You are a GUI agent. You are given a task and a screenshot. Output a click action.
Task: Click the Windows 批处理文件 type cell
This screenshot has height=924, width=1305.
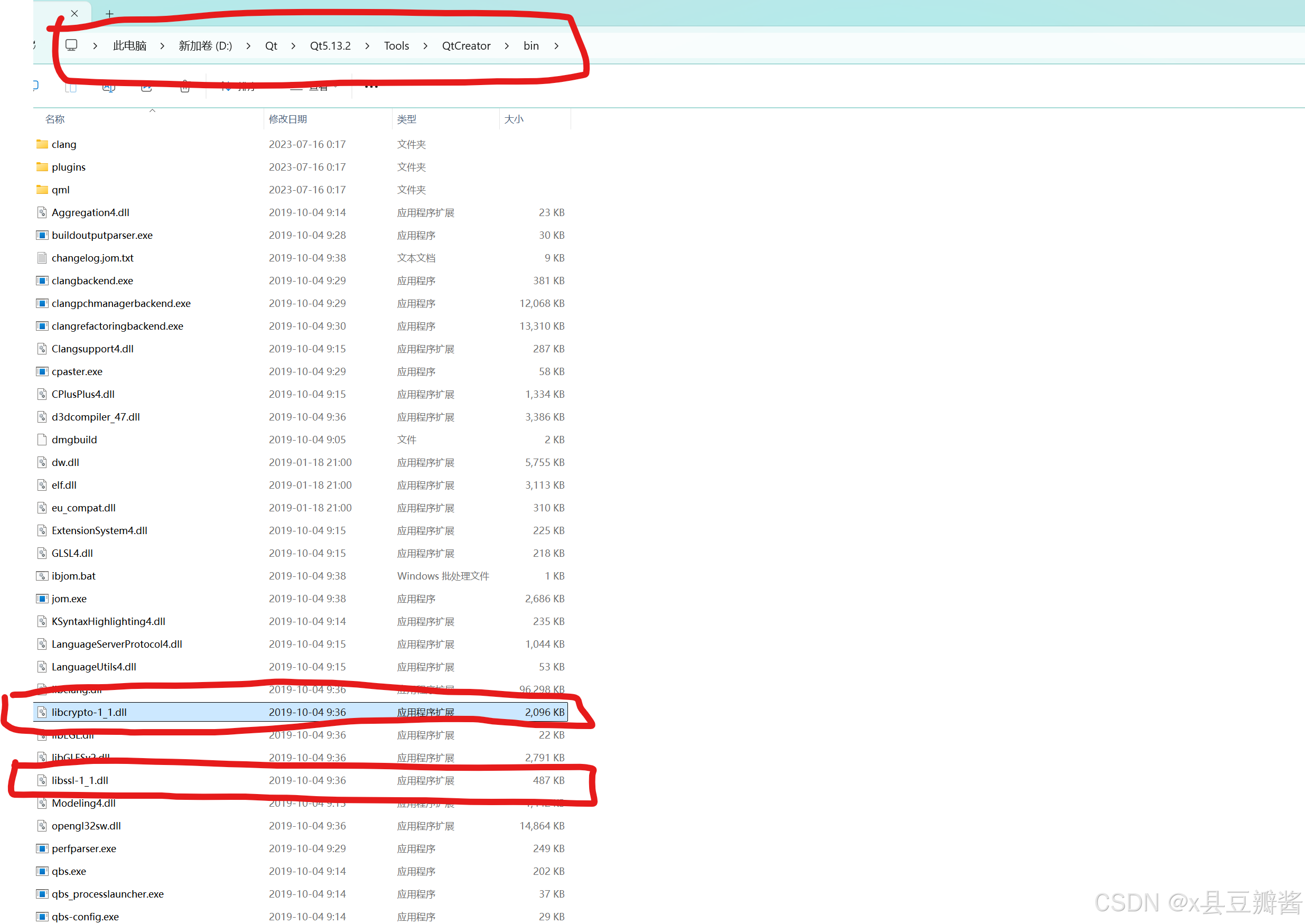pyautogui.click(x=443, y=576)
